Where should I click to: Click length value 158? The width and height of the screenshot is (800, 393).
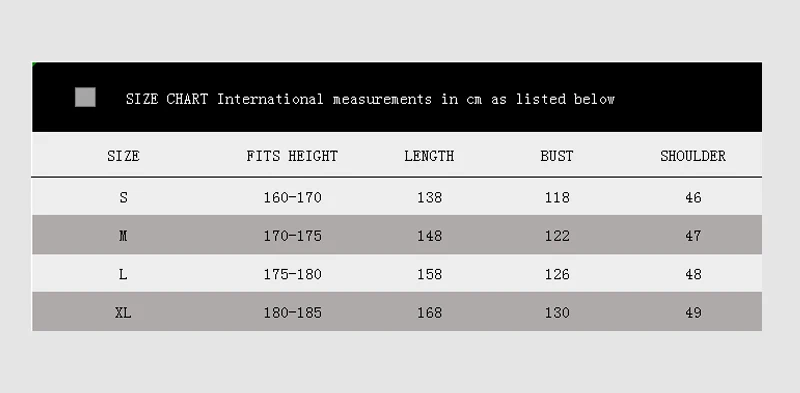click(x=430, y=274)
